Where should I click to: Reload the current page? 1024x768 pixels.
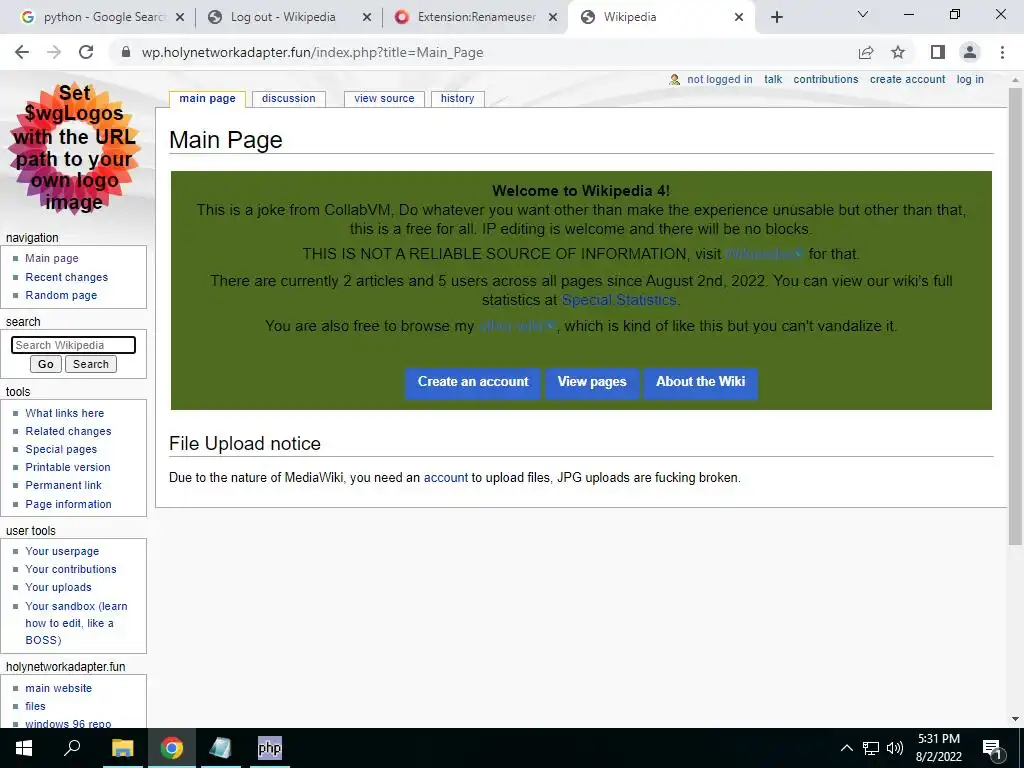click(86, 52)
